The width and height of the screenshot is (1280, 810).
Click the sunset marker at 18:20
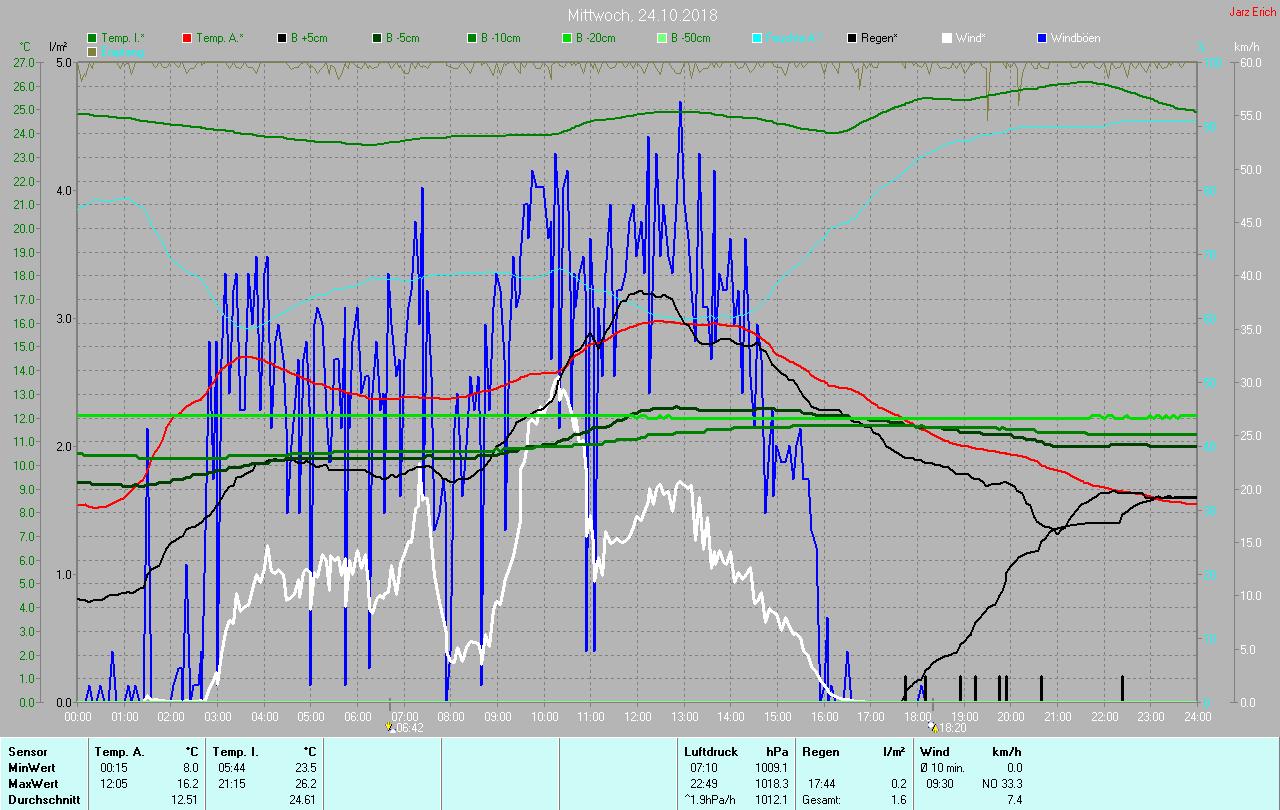tap(932, 727)
